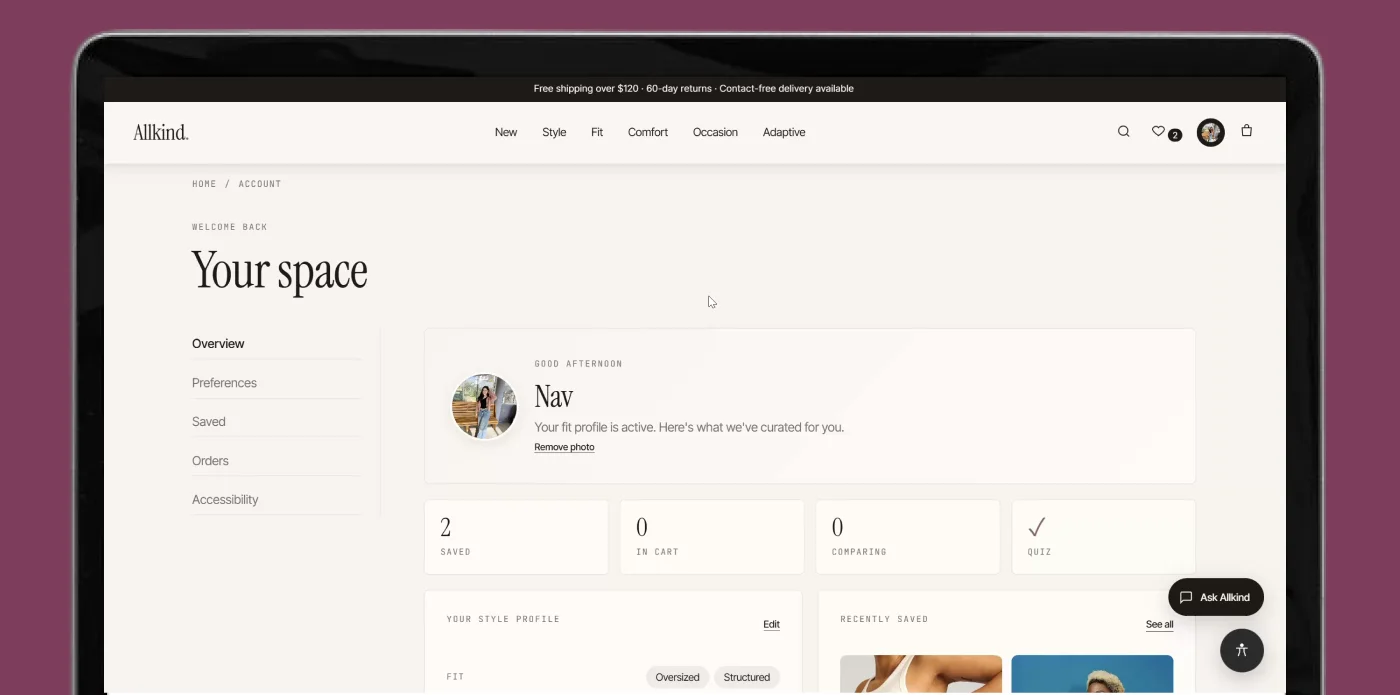Screen dimensions: 1400x695
Task: Toggle the Structured fit chip
Action: (x=747, y=677)
